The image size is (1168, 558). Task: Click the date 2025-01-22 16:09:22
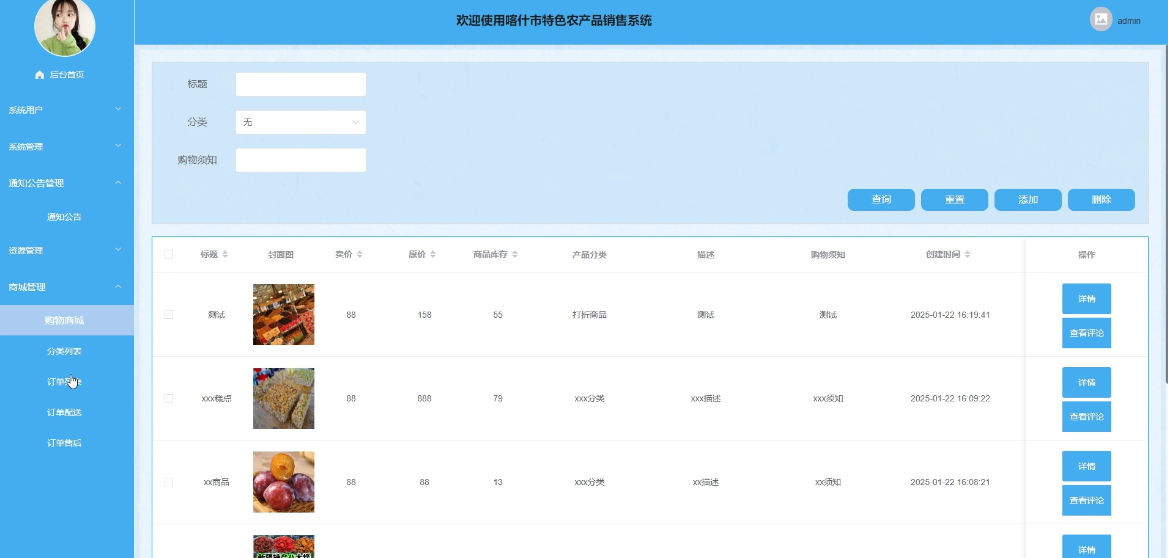coord(950,399)
